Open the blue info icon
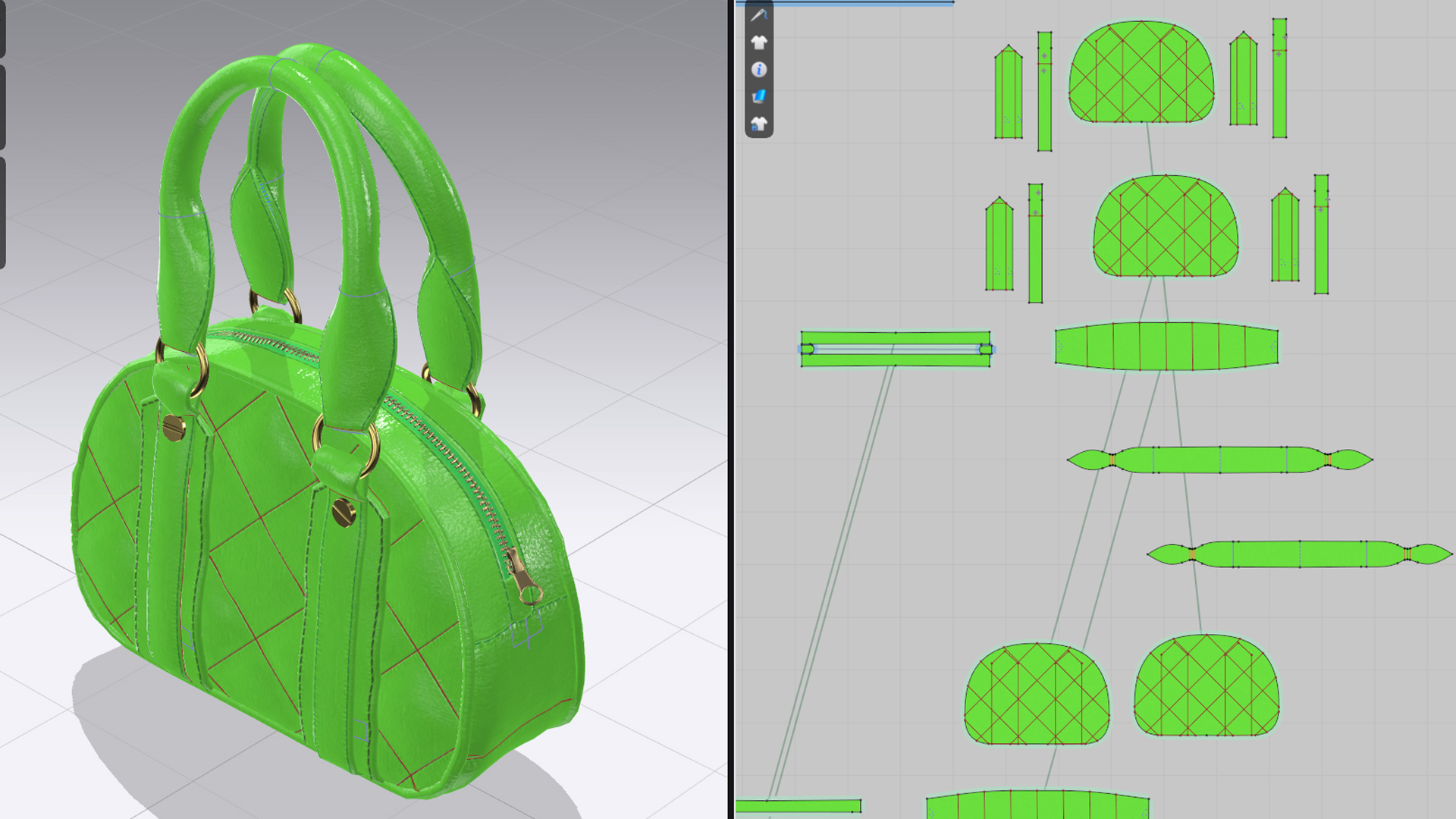 pyautogui.click(x=759, y=70)
